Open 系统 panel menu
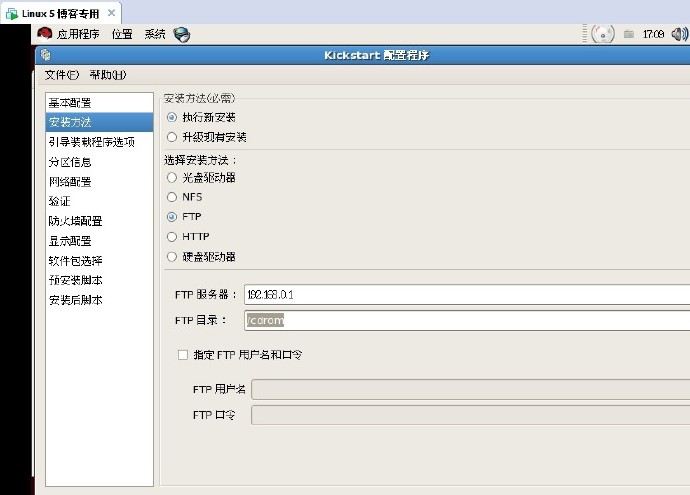 155,34
